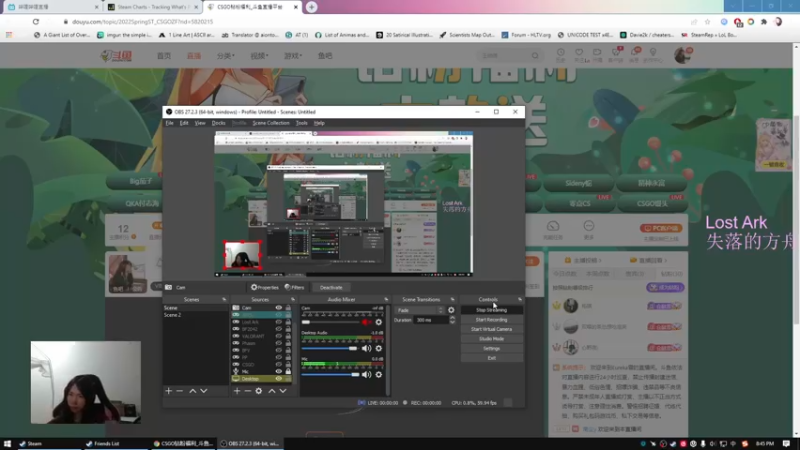
Task: Open the View menu in OBS
Action: click(200, 123)
